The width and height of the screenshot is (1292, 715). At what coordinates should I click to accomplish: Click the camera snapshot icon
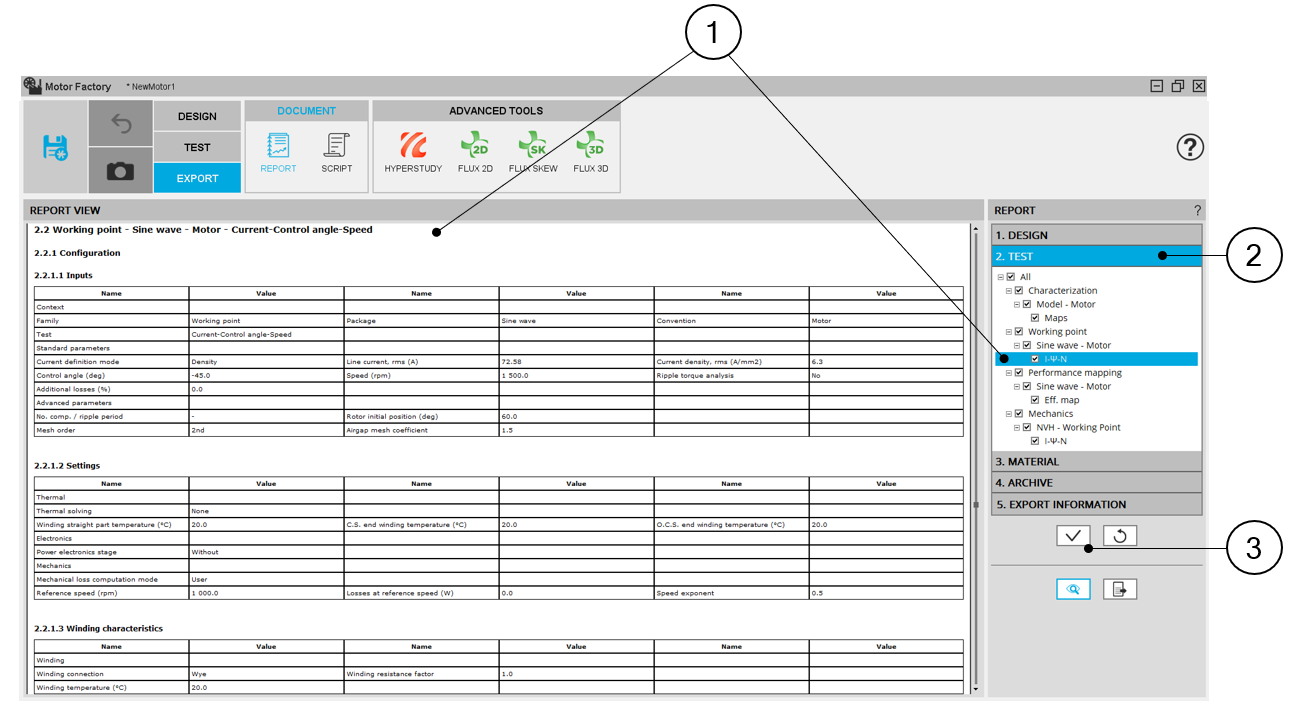click(121, 171)
